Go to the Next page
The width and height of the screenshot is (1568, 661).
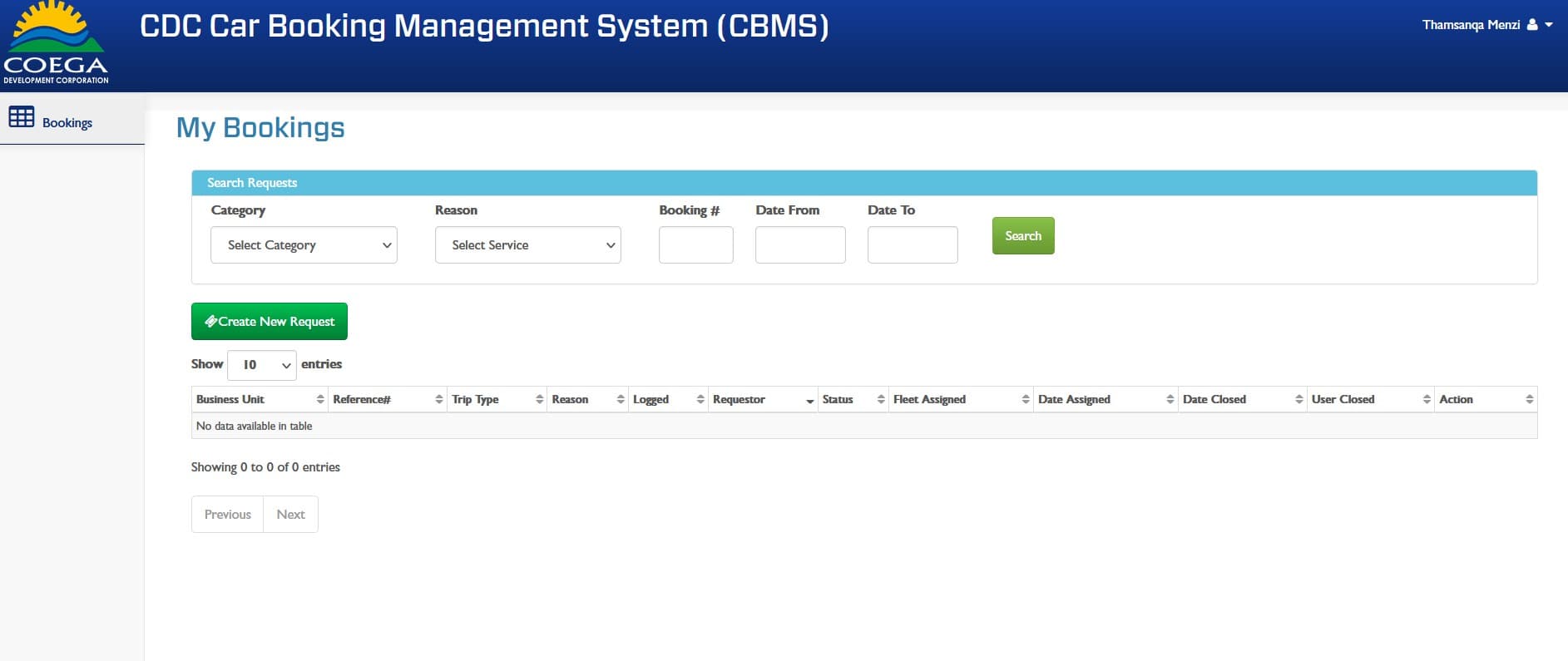290,515
